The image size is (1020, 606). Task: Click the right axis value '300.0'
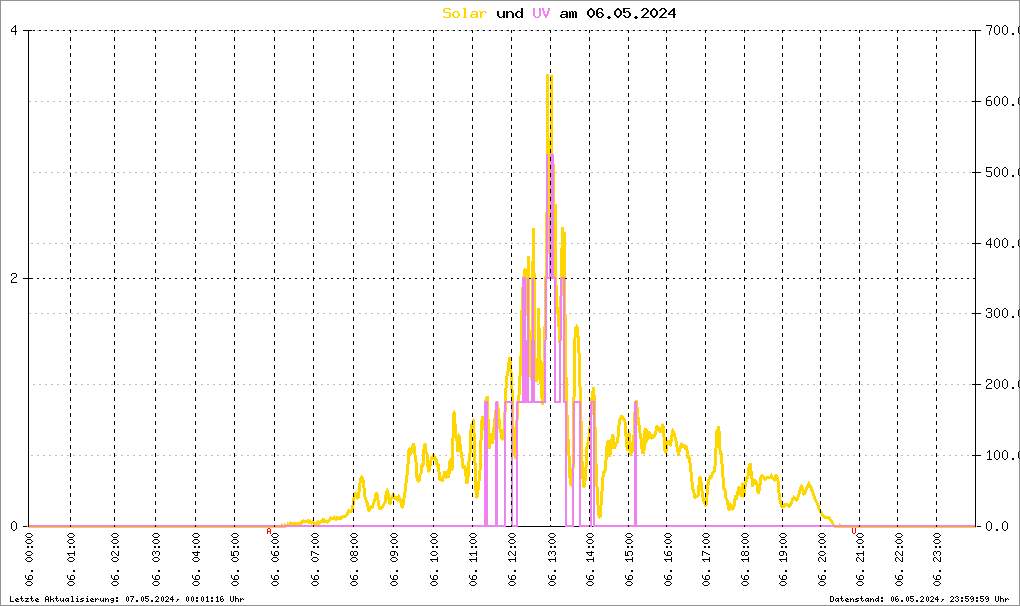coord(1002,313)
